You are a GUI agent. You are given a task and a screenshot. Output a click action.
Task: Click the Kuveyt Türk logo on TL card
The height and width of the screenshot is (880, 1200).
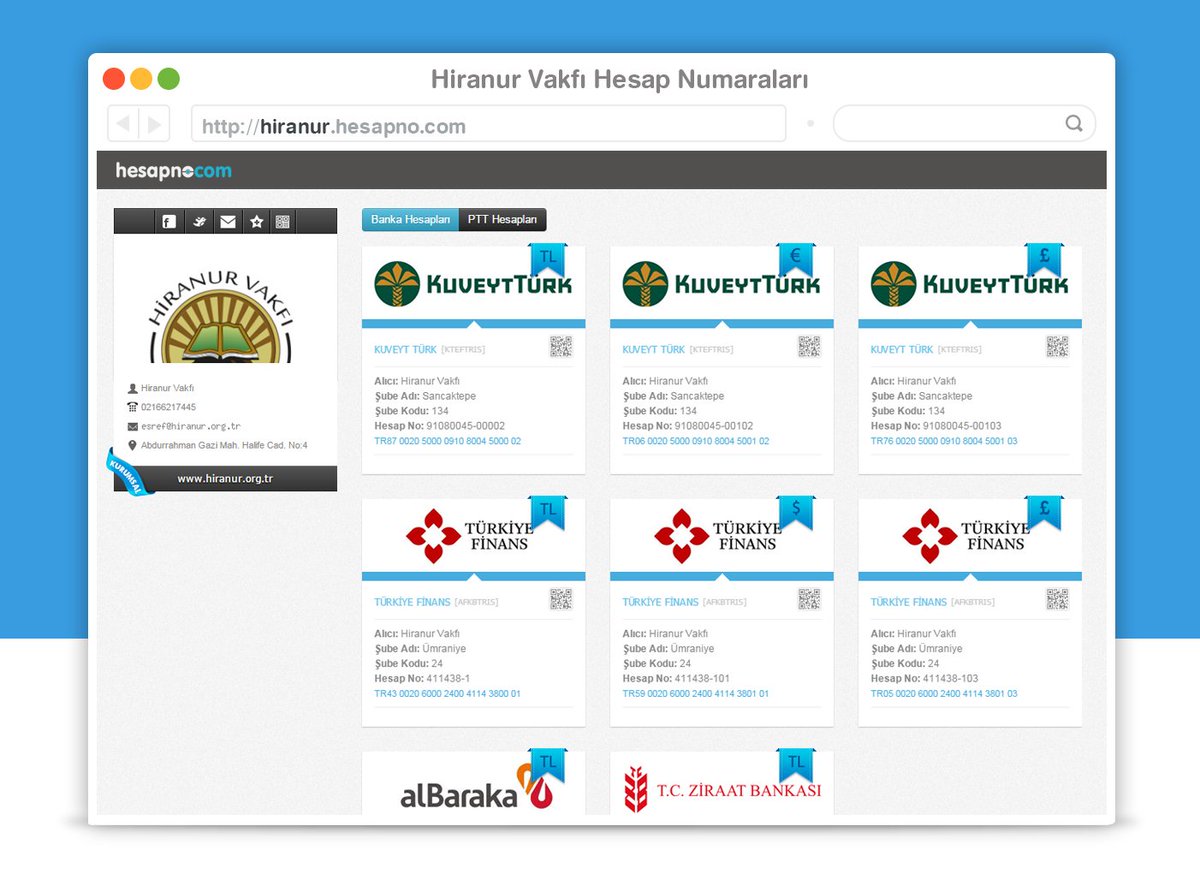(473, 283)
